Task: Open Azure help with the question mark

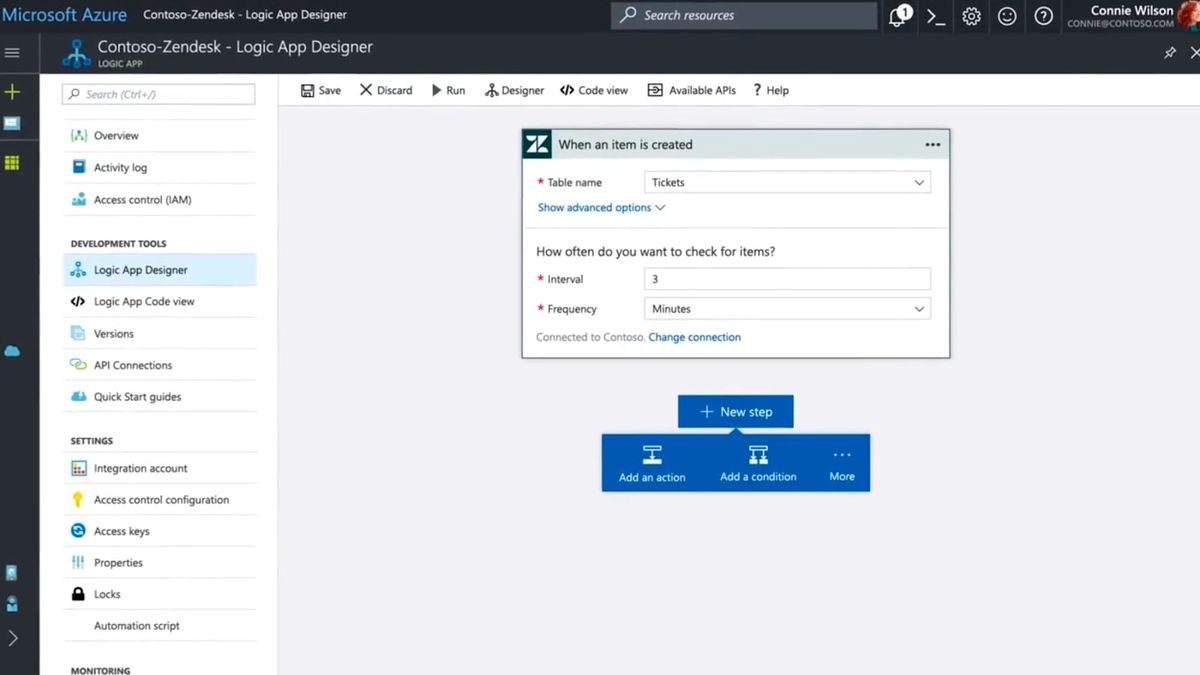Action: pos(1042,16)
